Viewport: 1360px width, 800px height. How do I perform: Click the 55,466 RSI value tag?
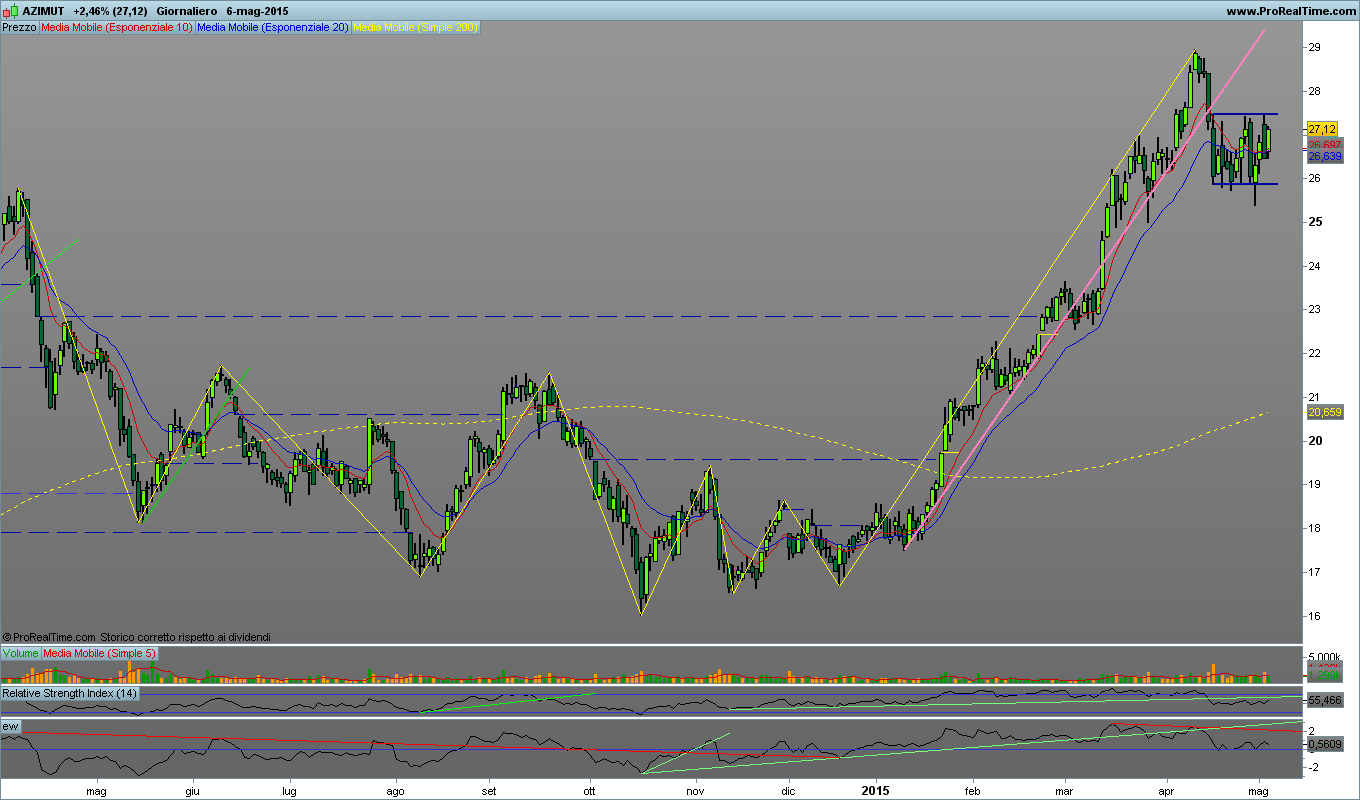point(1324,701)
